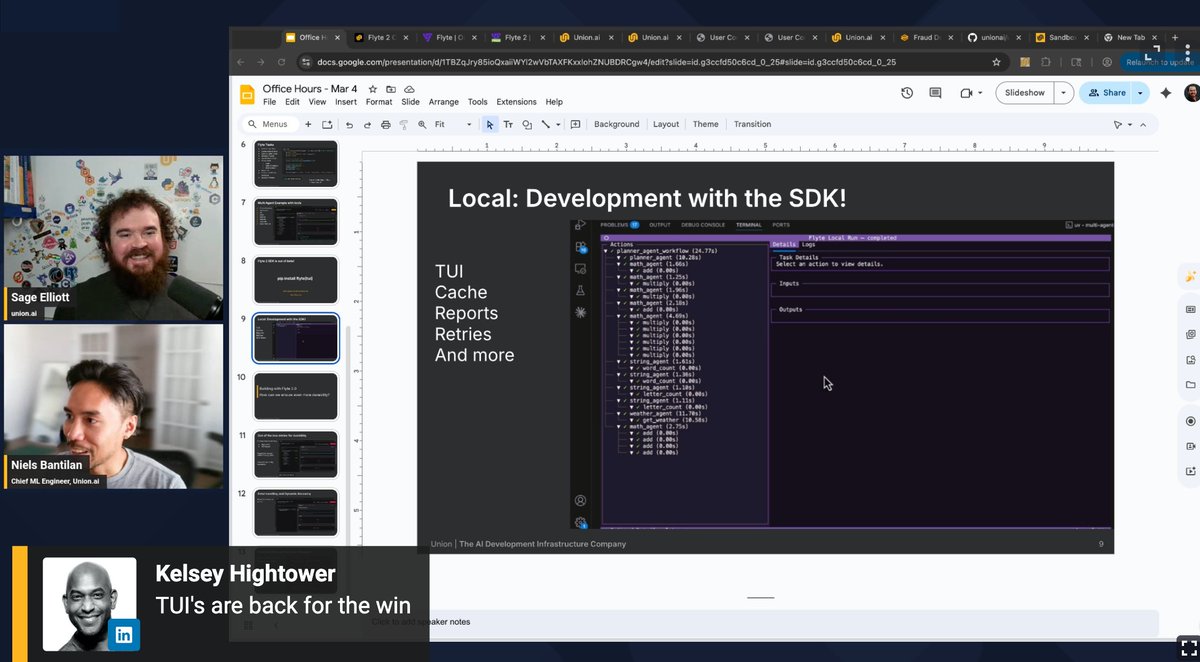
Task: Select slide 6 thumbnail
Action: [295, 164]
